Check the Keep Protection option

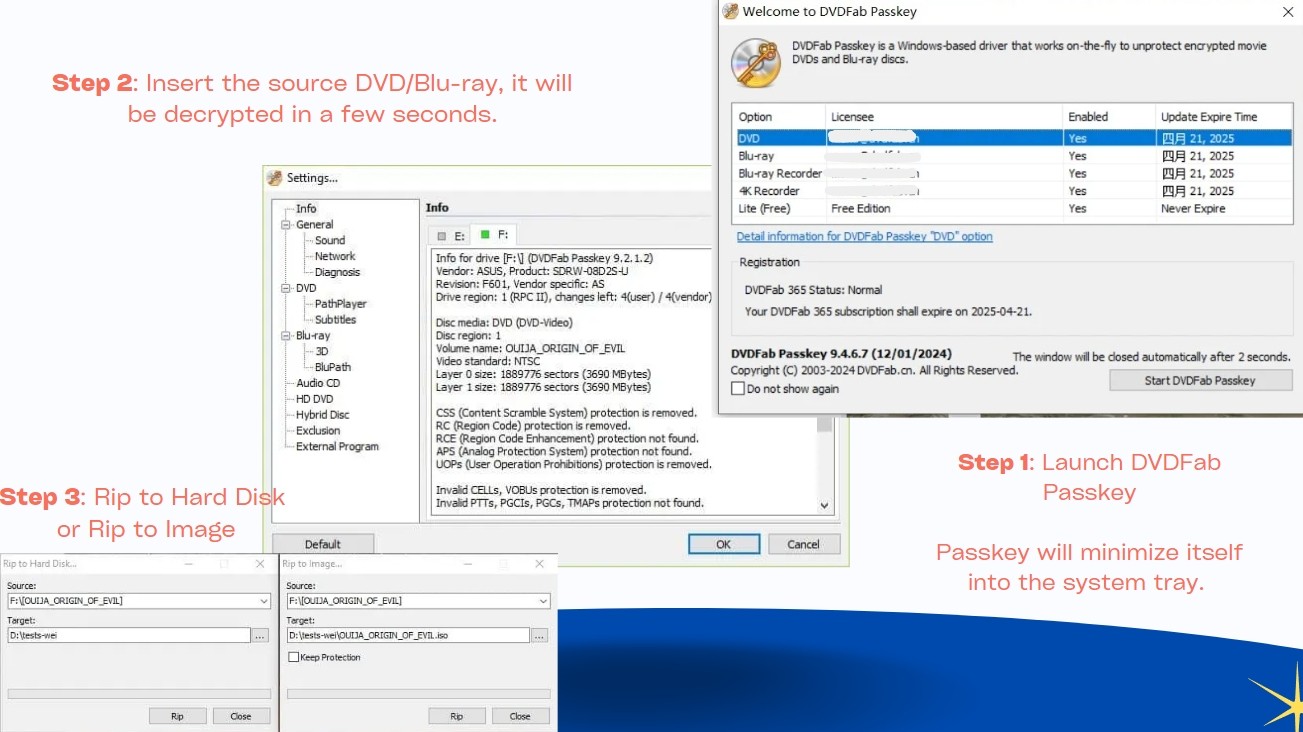294,657
